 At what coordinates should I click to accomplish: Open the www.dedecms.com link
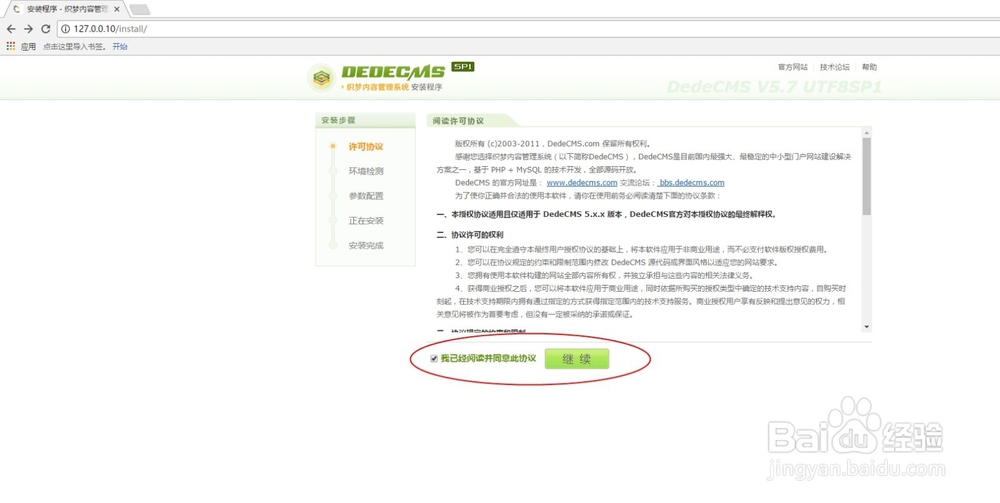pos(582,183)
